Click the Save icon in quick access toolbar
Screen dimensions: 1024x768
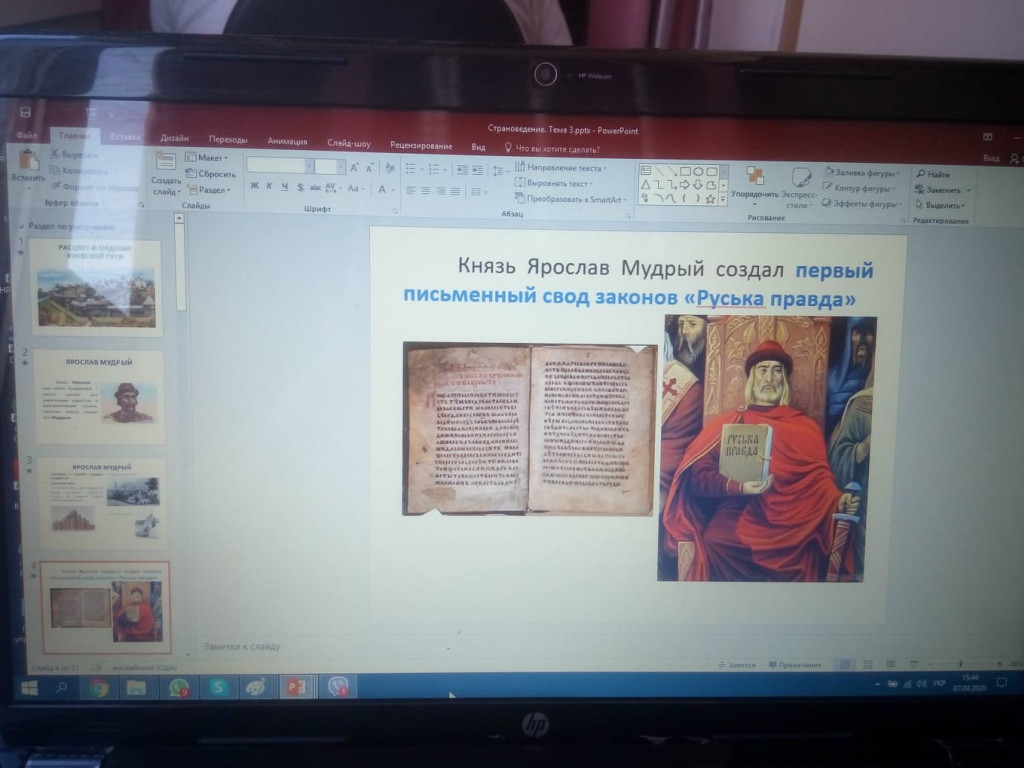tap(25, 112)
